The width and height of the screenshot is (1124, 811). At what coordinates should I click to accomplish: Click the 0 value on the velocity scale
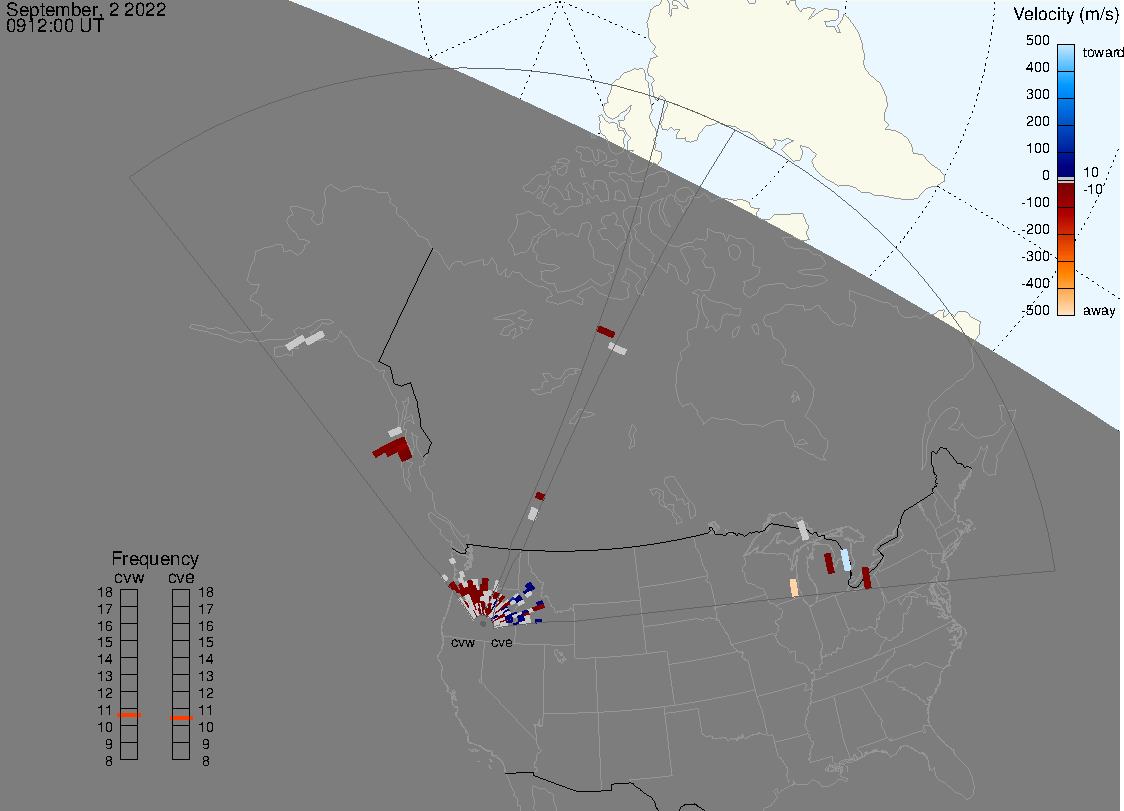click(x=1046, y=175)
